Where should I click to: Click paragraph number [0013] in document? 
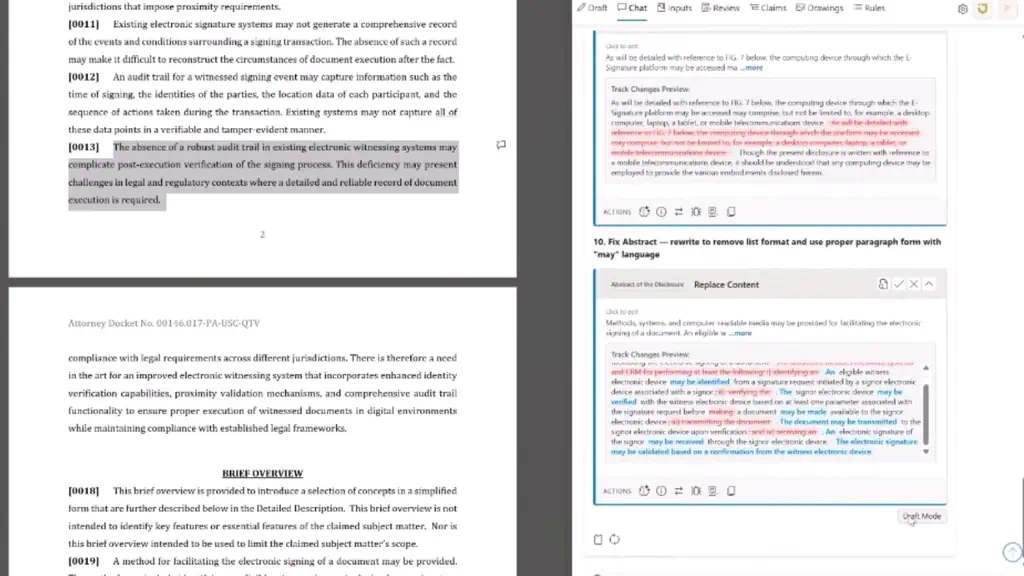tap(84, 147)
